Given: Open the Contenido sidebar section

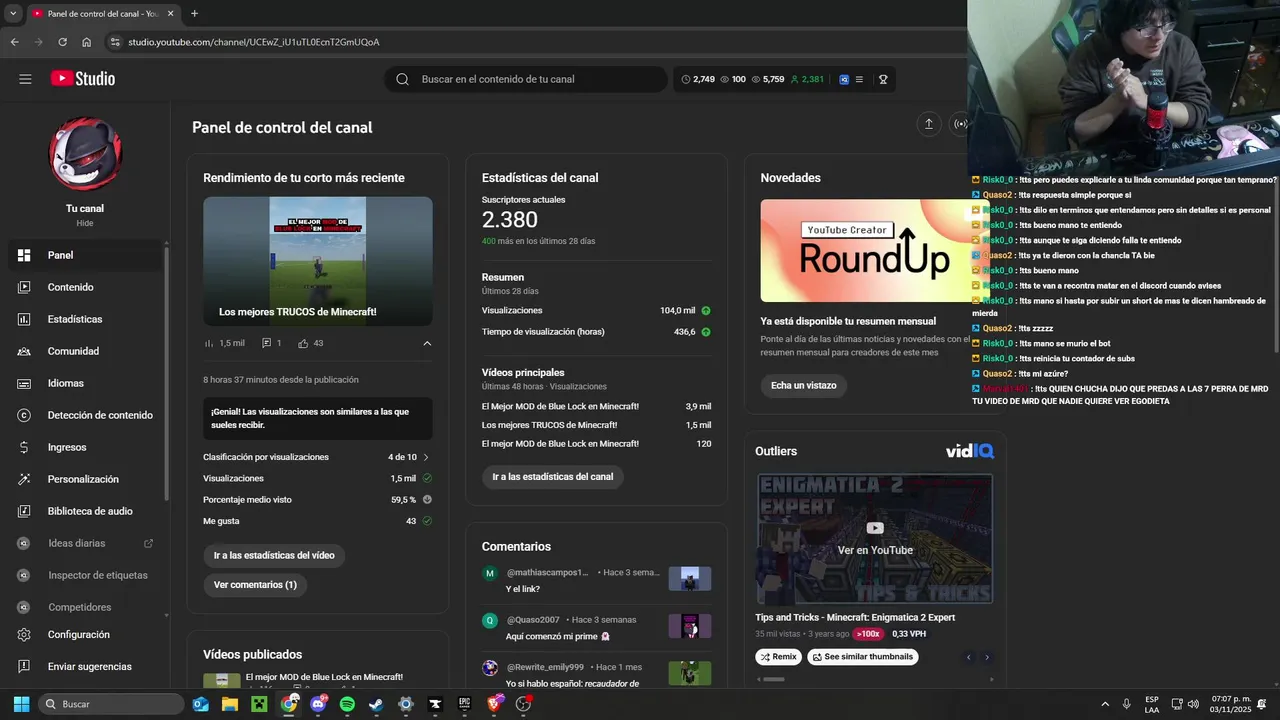Looking at the screenshot, I should 84,287.
